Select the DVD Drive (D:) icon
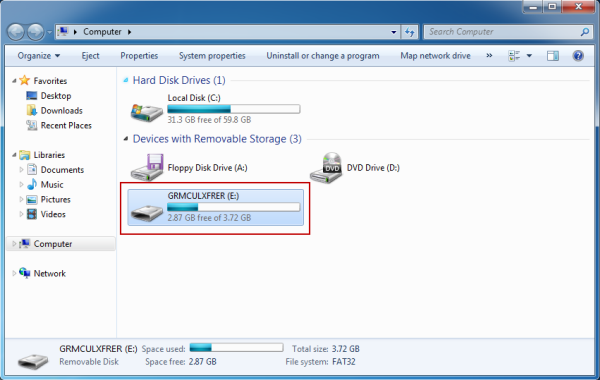The width and height of the screenshot is (600, 380). click(326, 168)
